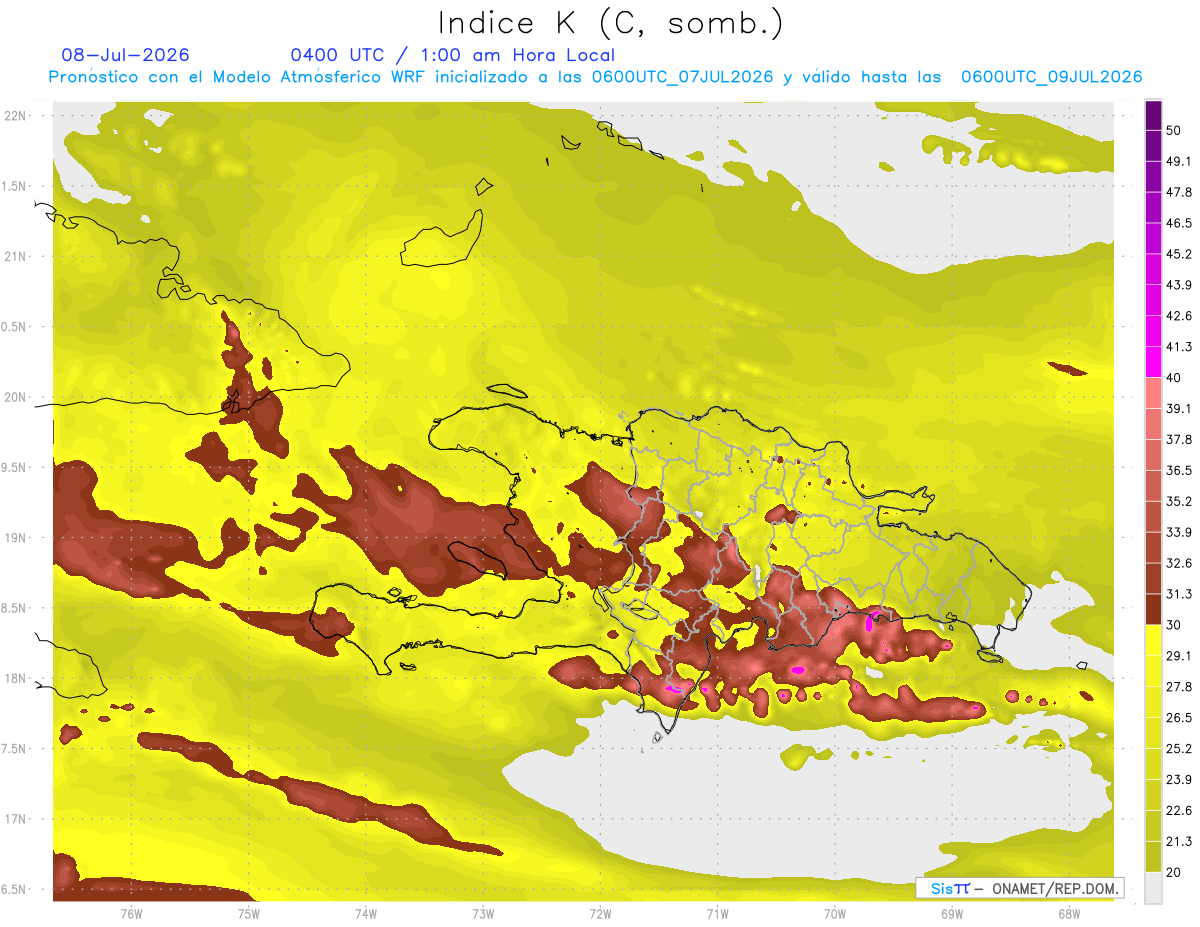1200x927 pixels.
Task: Click the light gray color bar segment below 20
Action: pyautogui.click(x=1154, y=887)
